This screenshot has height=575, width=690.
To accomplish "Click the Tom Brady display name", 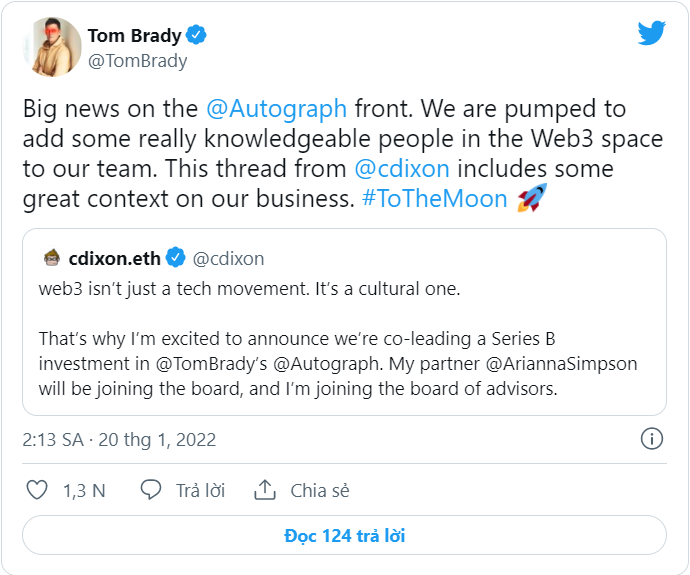I will 134,35.
